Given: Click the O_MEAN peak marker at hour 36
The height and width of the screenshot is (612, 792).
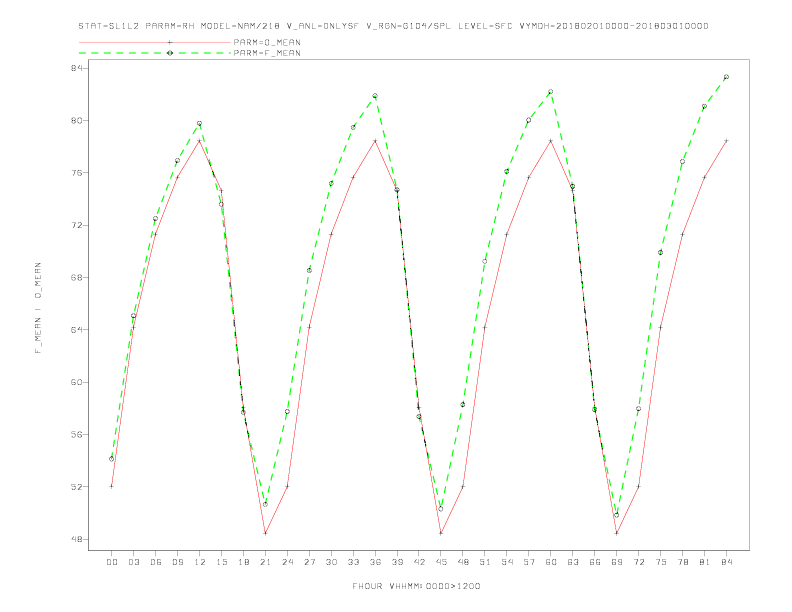Looking at the screenshot, I should pyautogui.click(x=375, y=141).
